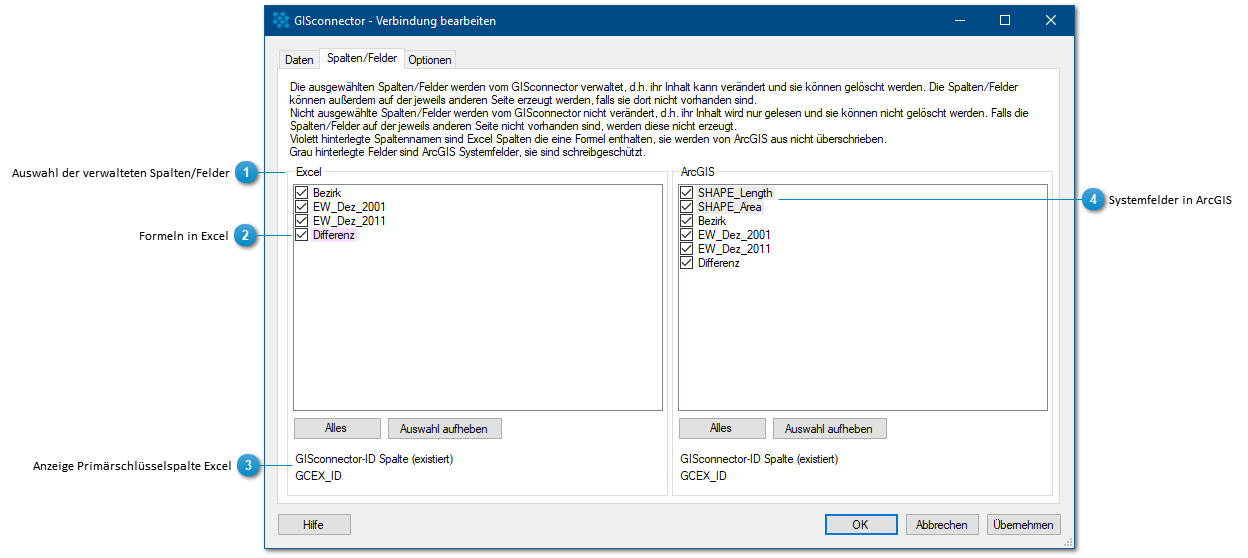Click the resize grip at the dialog corner
1248x558 pixels.
[1068, 542]
